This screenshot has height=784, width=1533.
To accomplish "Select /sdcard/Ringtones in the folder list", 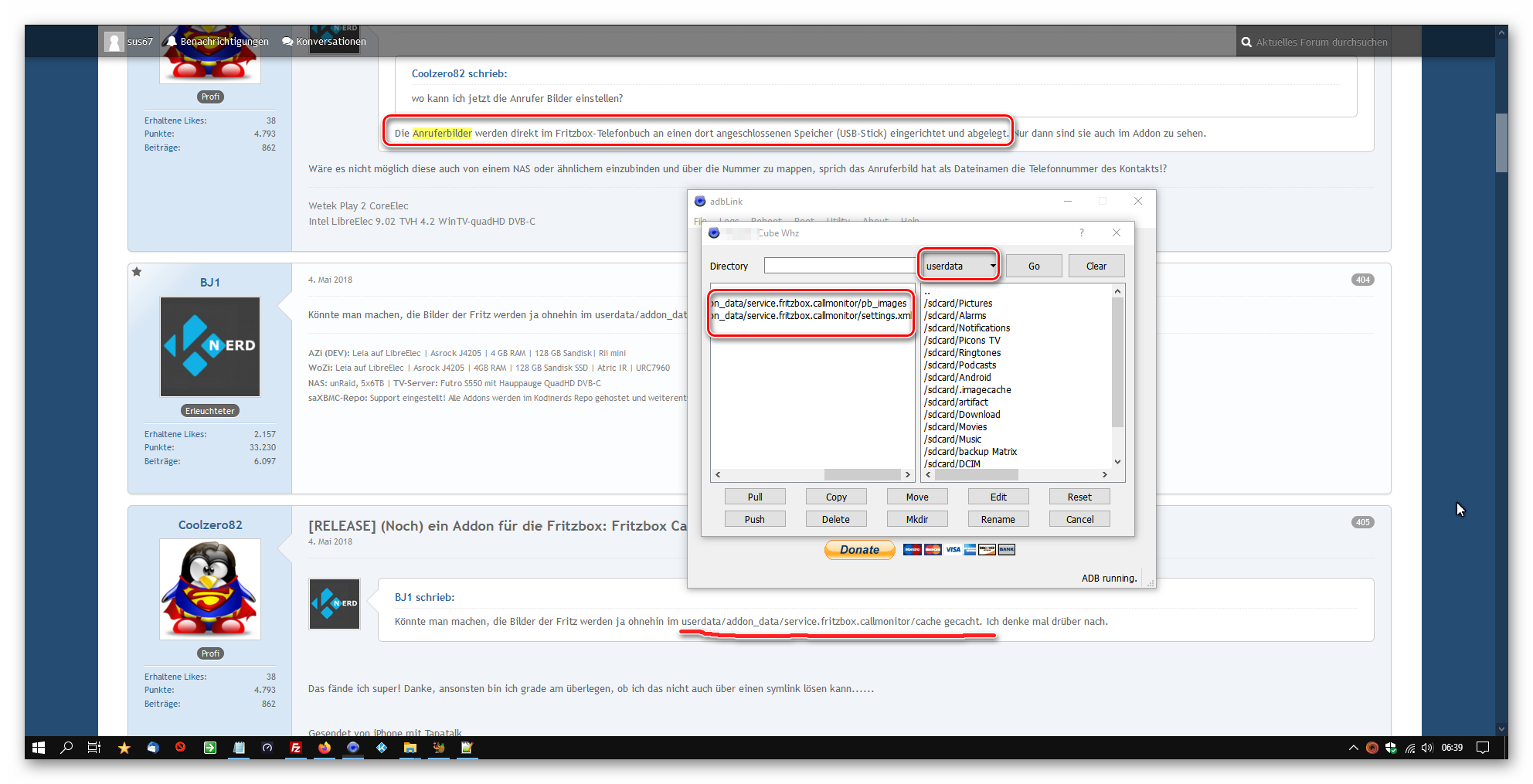I will click(963, 353).
